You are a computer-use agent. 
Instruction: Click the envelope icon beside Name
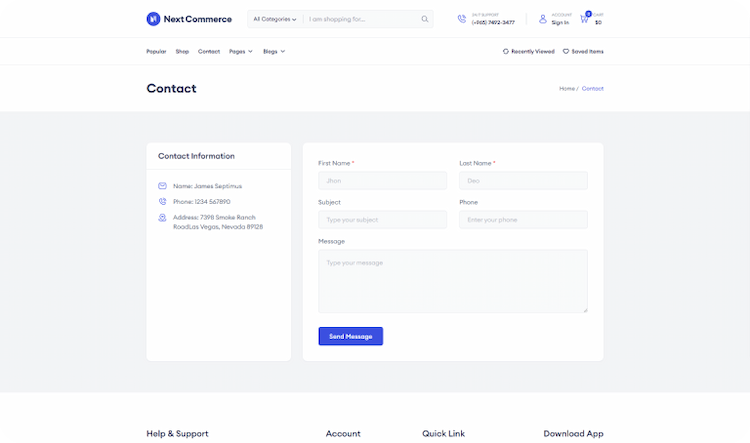(x=162, y=186)
